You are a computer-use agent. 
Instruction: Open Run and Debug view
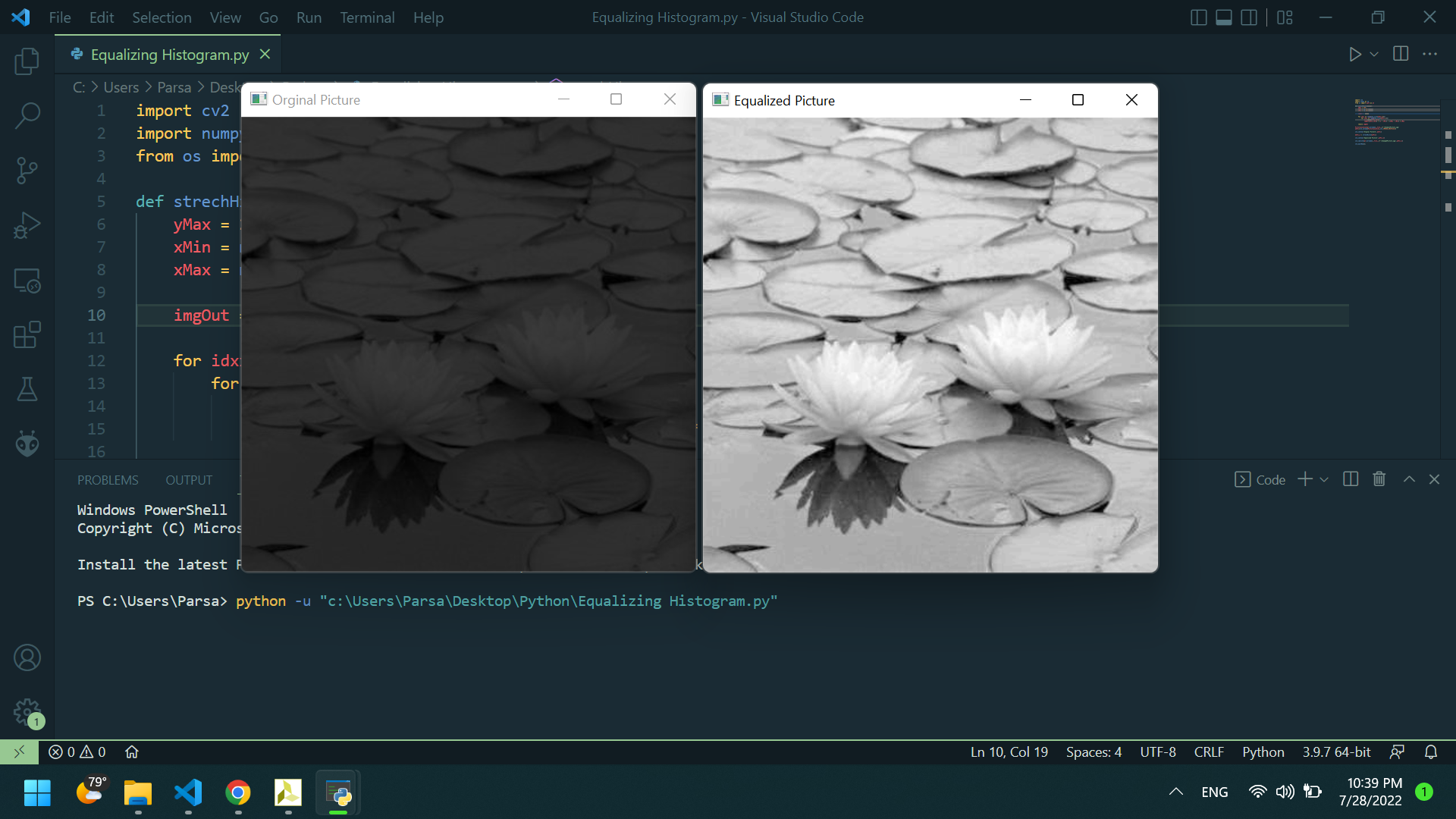click(x=27, y=225)
